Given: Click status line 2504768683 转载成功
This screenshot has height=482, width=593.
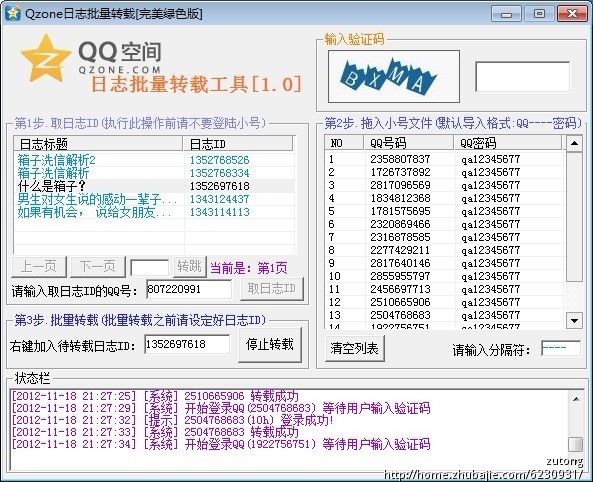Looking at the screenshot, I should tap(155, 432).
